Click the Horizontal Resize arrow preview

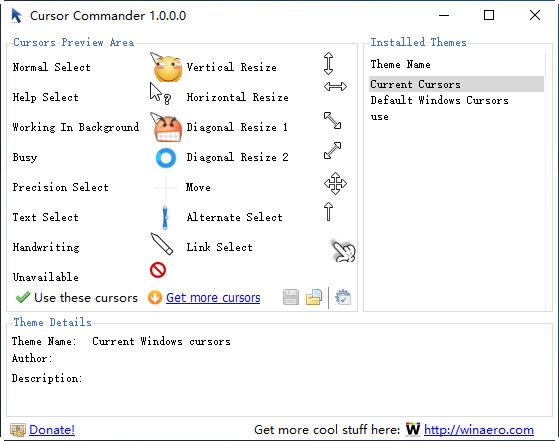(335, 86)
